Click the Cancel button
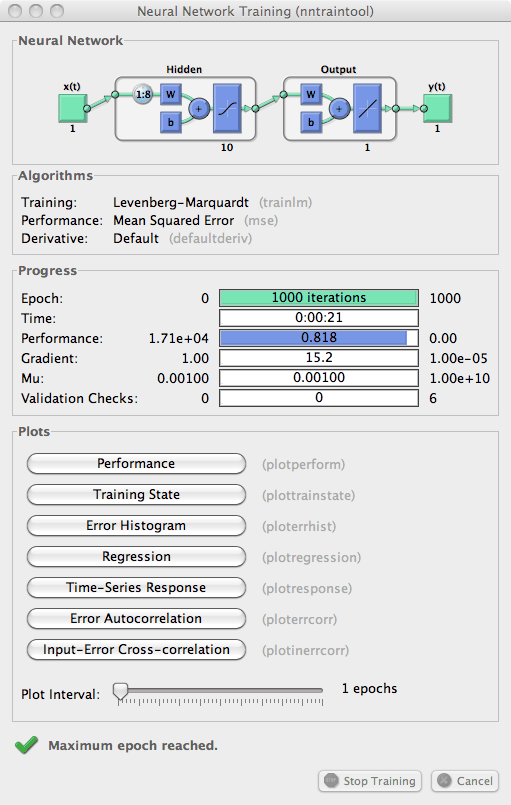The image size is (511, 805). point(465,781)
